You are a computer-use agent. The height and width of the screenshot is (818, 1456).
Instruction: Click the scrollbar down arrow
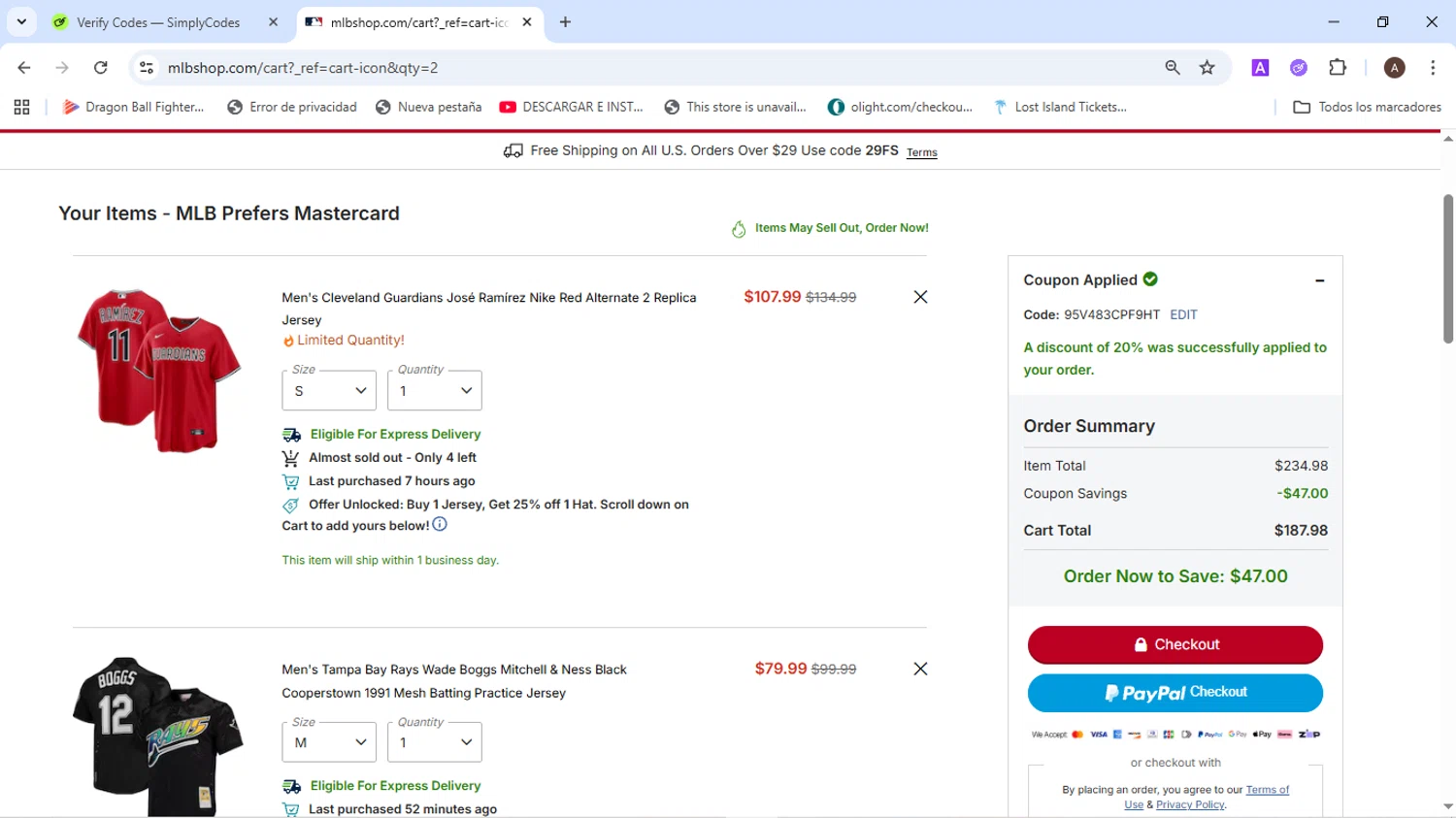click(1448, 807)
